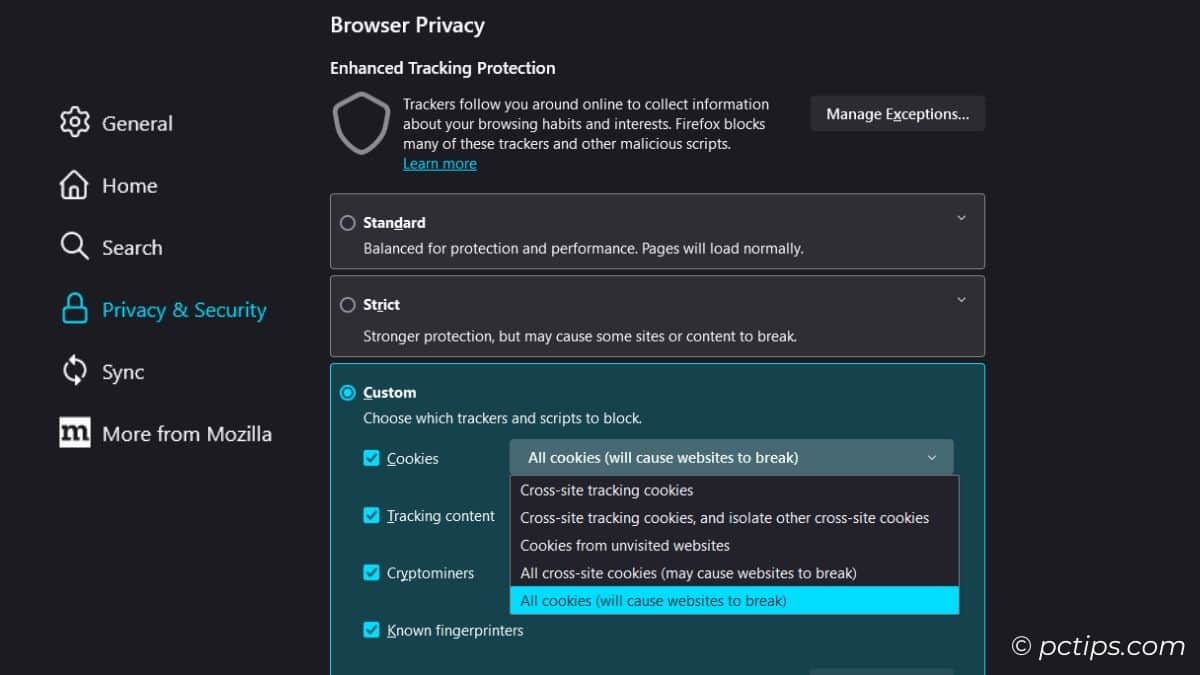Image resolution: width=1200 pixels, height=675 pixels.
Task: Disable the Tracking content checkbox
Action: click(x=372, y=515)
